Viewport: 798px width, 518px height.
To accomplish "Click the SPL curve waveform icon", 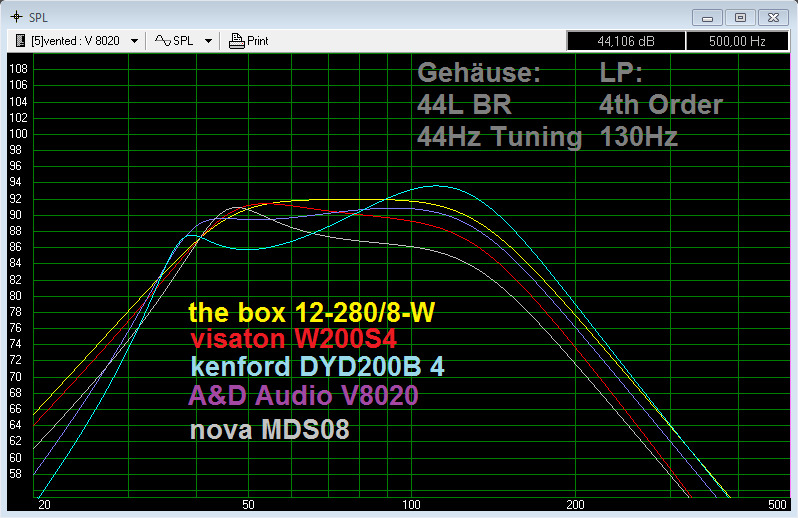I will [163, 41].
